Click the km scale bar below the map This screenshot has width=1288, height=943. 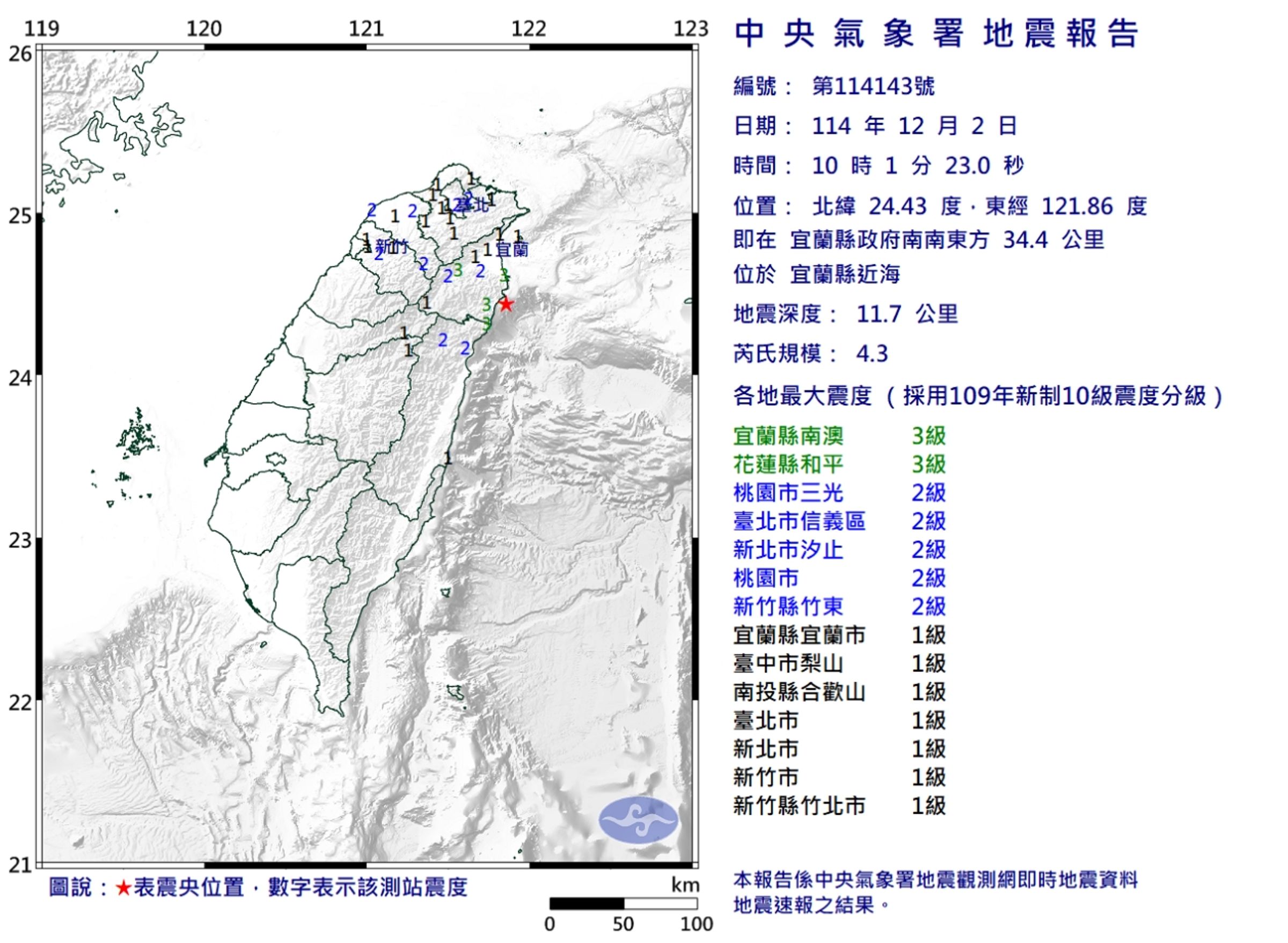[623, 904]
